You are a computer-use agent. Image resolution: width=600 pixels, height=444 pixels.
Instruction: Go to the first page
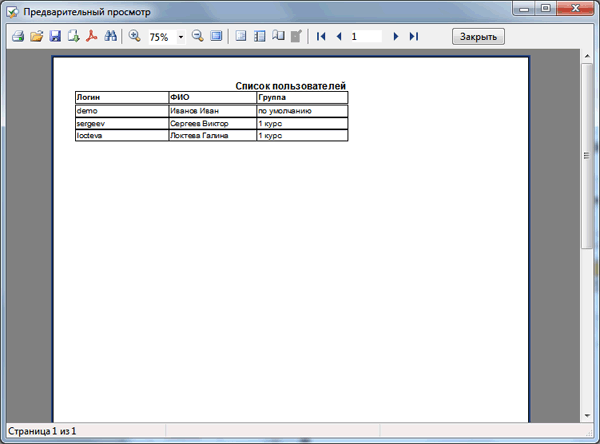tap(321, 36)
